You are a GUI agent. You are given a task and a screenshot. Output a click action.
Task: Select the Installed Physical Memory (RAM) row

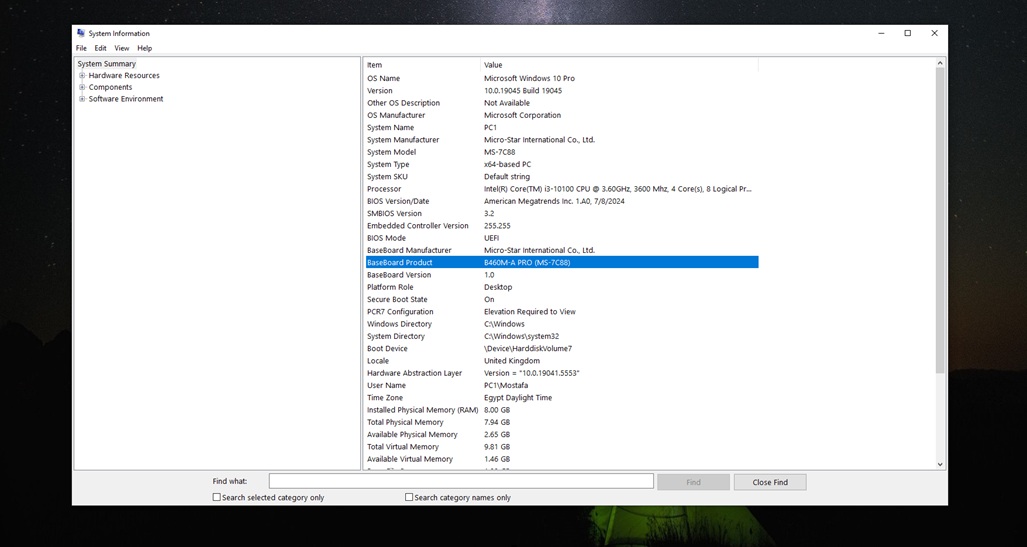[x=562, y=410]
